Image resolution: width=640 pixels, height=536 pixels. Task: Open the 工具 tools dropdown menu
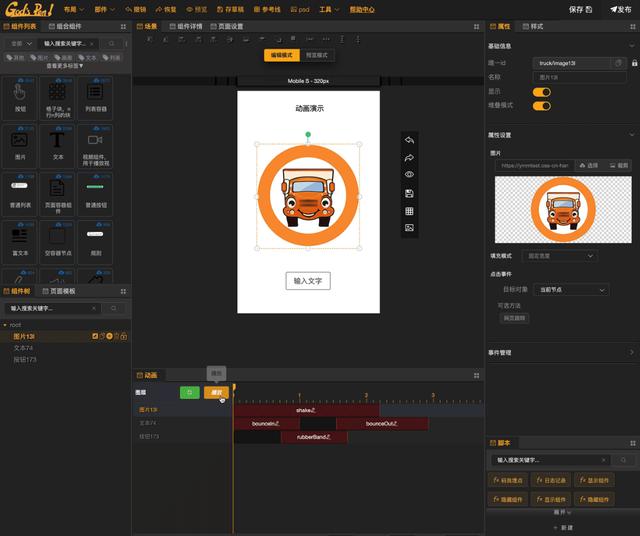[329, 9]
